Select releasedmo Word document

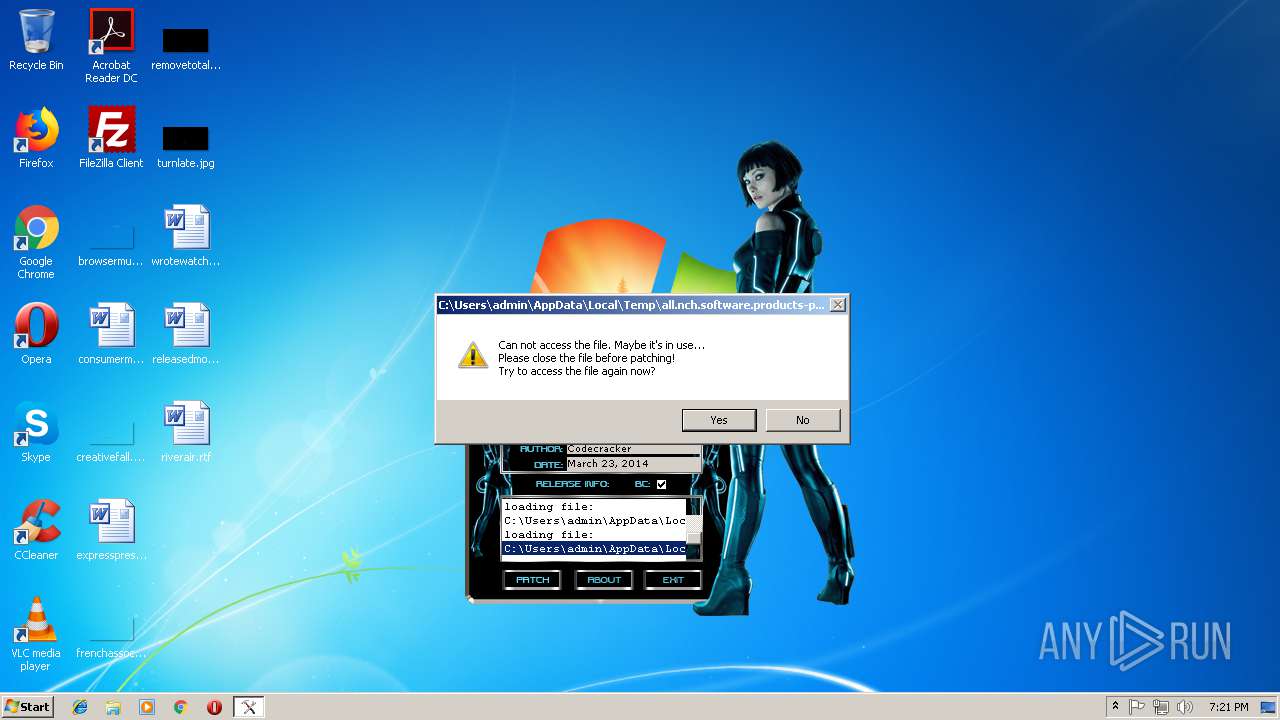[186, 334]
